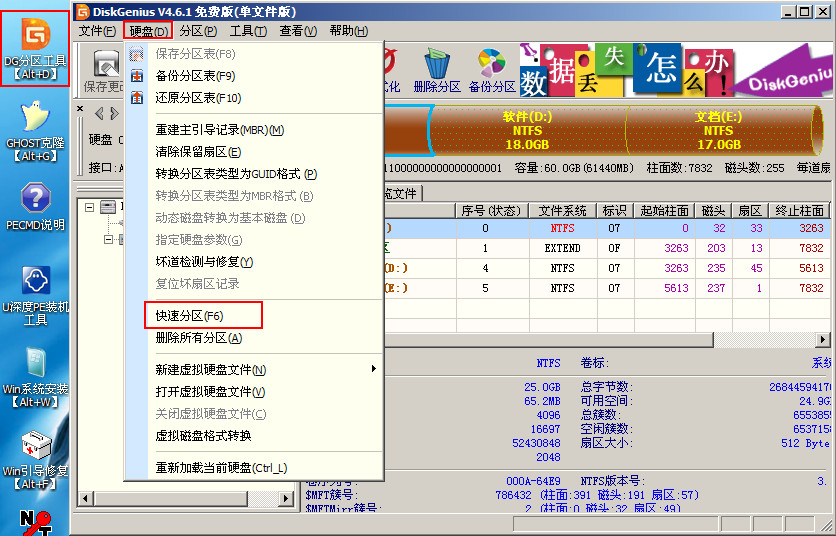Click the 保存分区表 menu item icon

pyautogui.click(x=137, y=54)
